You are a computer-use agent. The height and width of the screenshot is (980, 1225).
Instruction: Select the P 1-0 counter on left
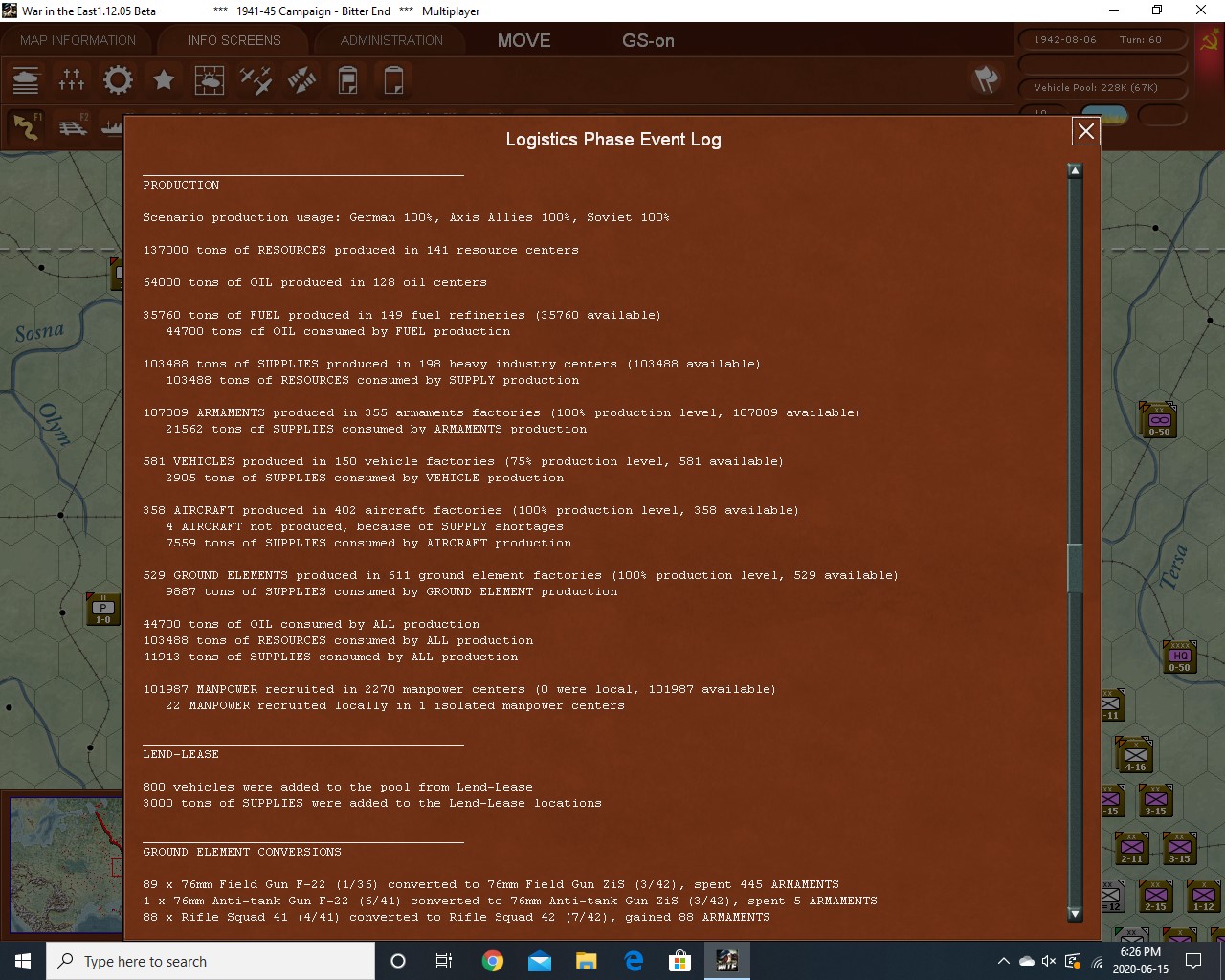[x=103, y=609]
